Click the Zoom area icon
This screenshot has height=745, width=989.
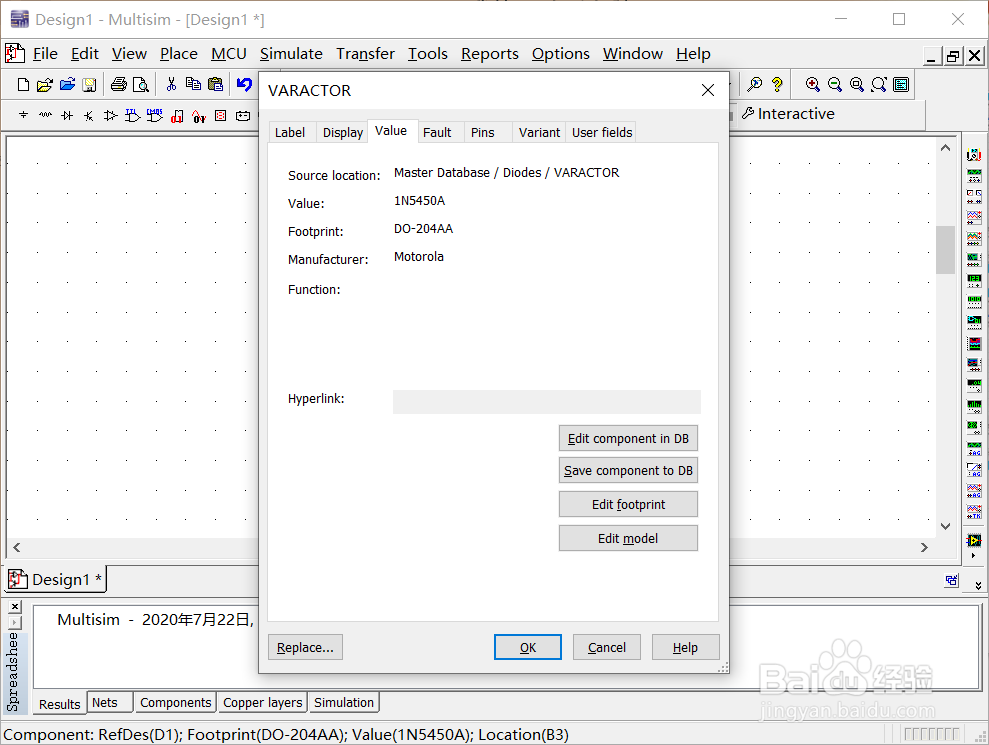(x=857, y=85)
